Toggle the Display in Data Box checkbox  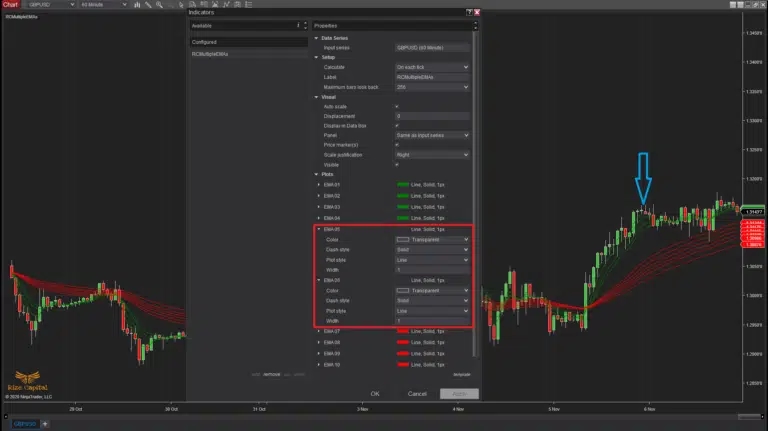[397, 125]
